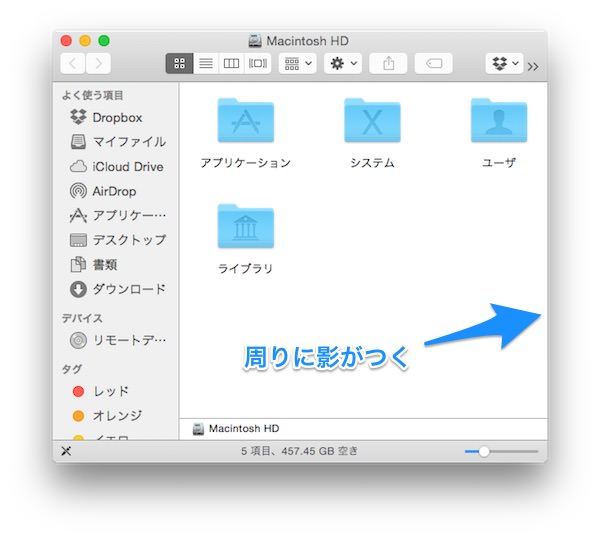Viewport: 600px width, 538px height.
Task: Select the レッド tag
Action: tap(115, 391)
